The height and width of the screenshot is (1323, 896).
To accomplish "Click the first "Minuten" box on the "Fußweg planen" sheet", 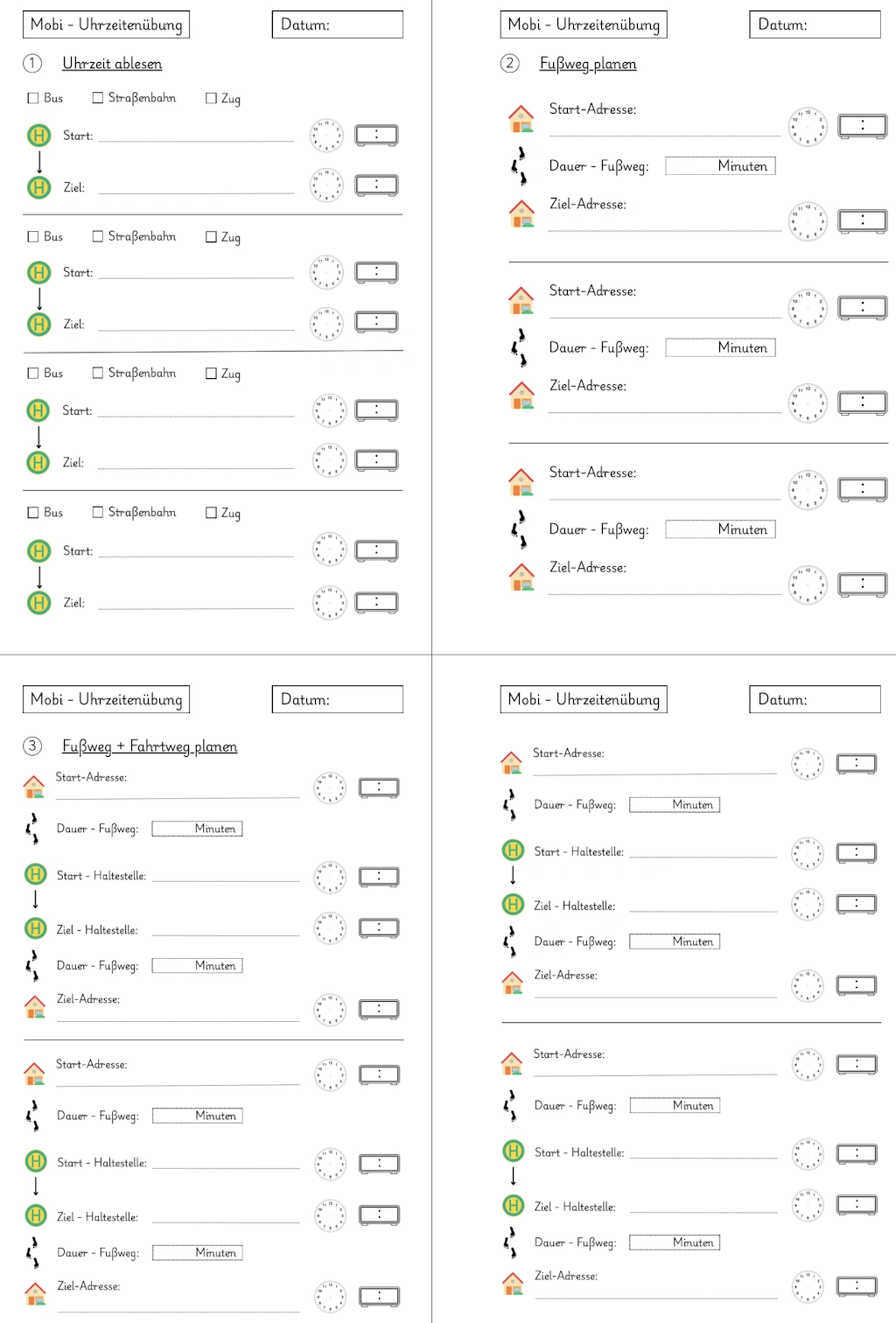I will (x=720, y=166).
